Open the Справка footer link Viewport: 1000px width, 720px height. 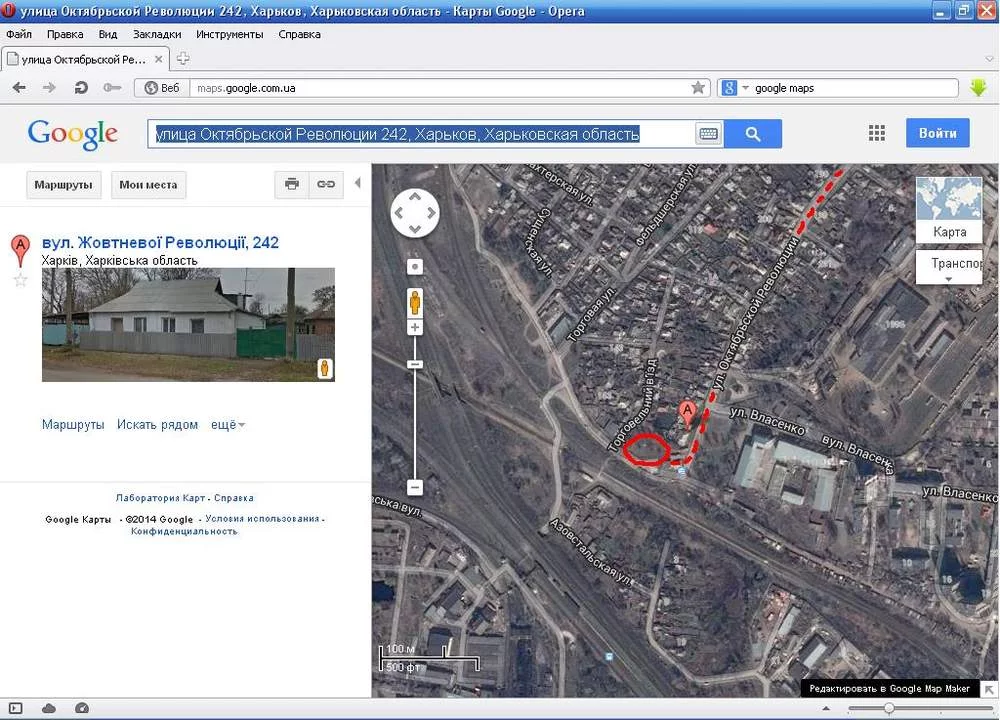233,498
